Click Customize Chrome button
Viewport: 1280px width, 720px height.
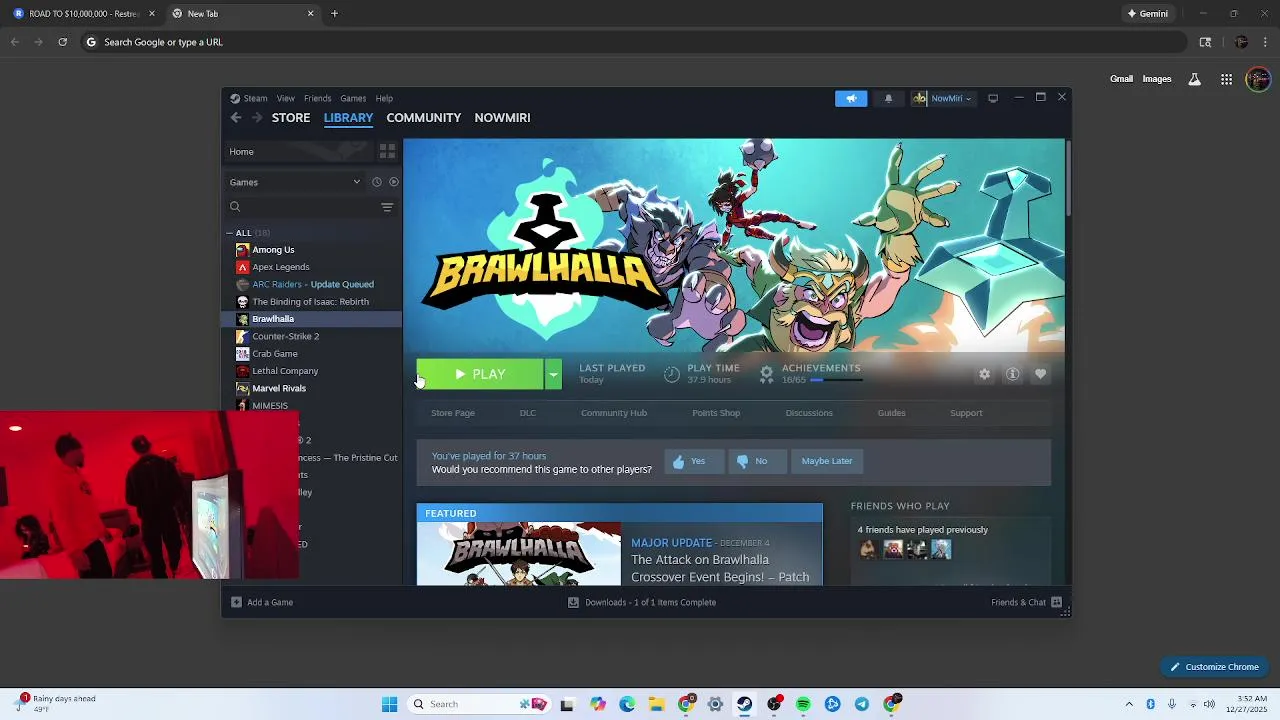(1215, 667)
